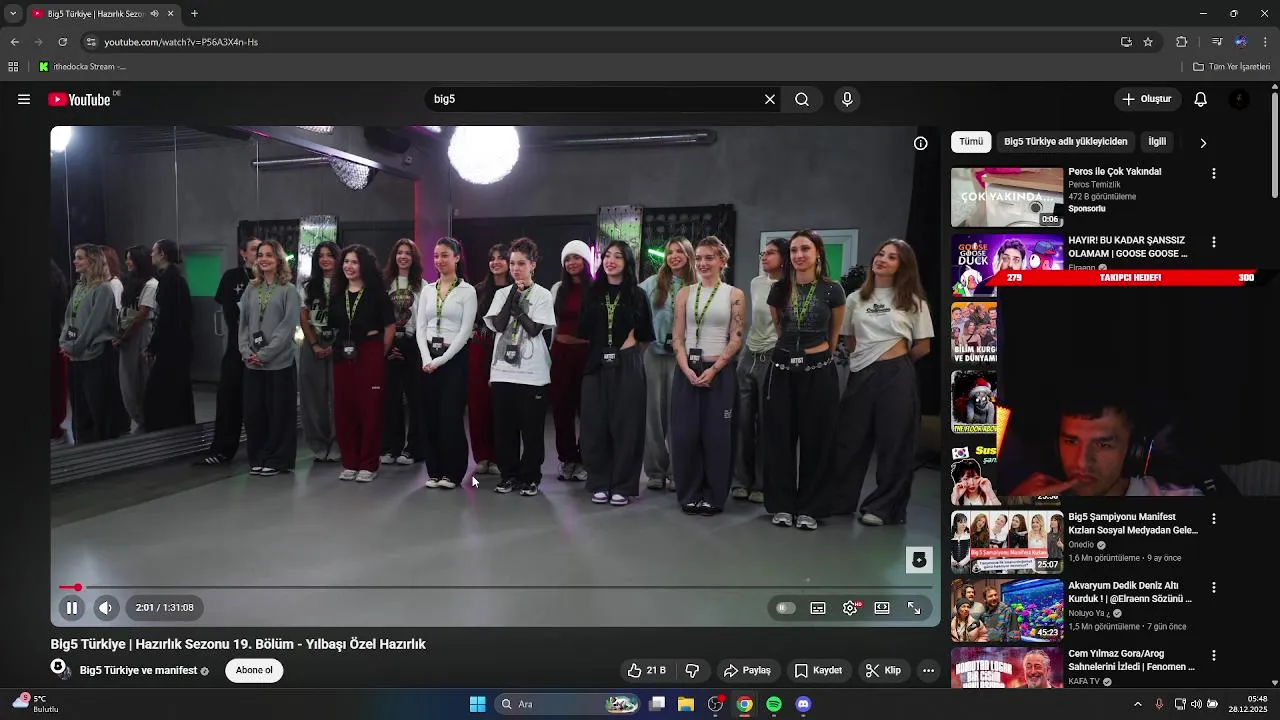
Task: Open Peros ile Çok Yakında ad thumbnail
Action: [x=1006, y=197]
